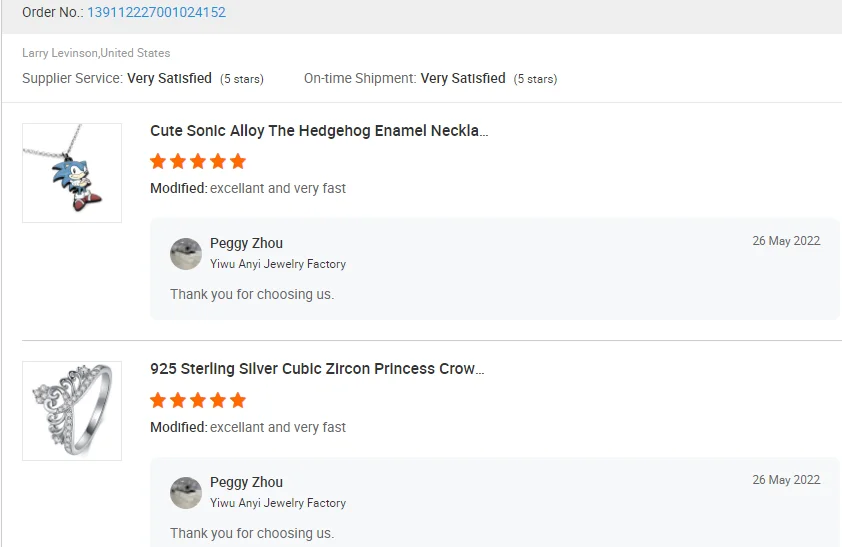
Task: Select Peggy Zhou's name under the Sonic necklace review
Action: [246, 243]
